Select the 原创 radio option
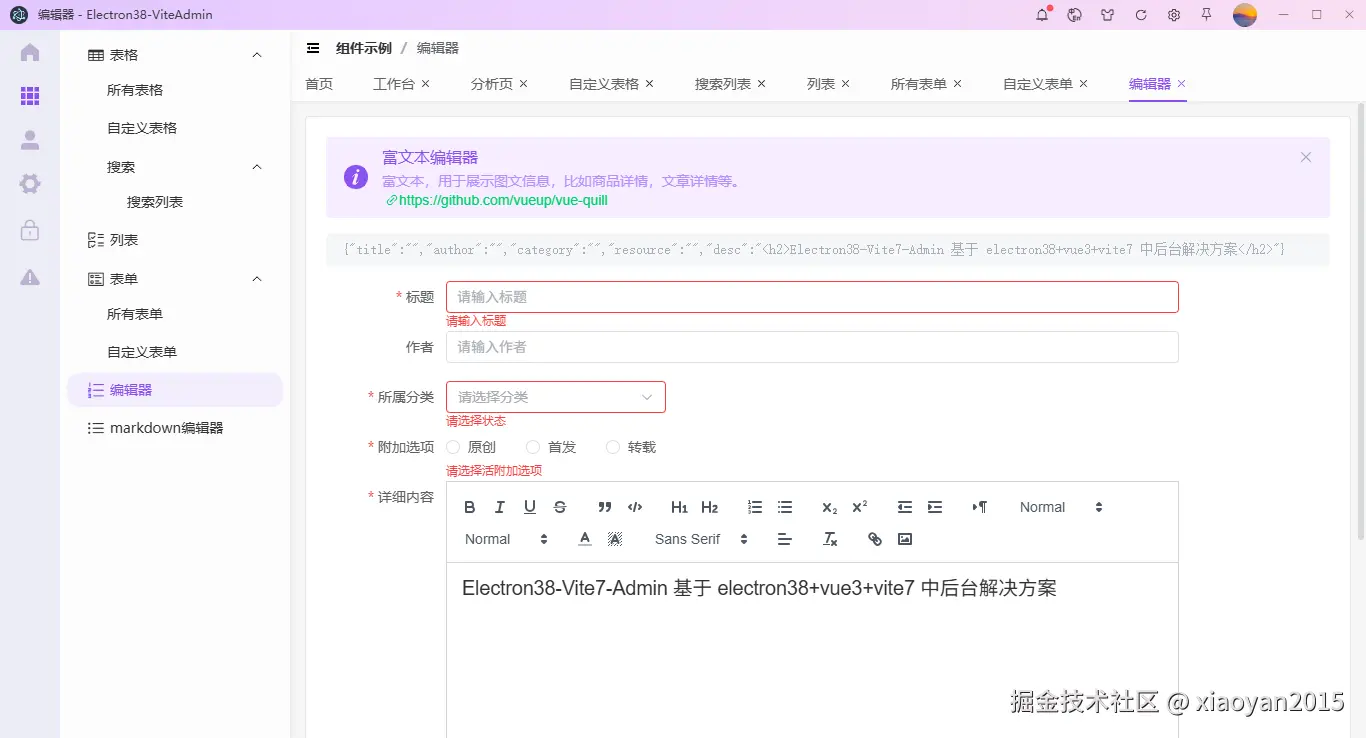Viewport: 1366px width, 738px height. pyautogui.click(x=453, y=447)
